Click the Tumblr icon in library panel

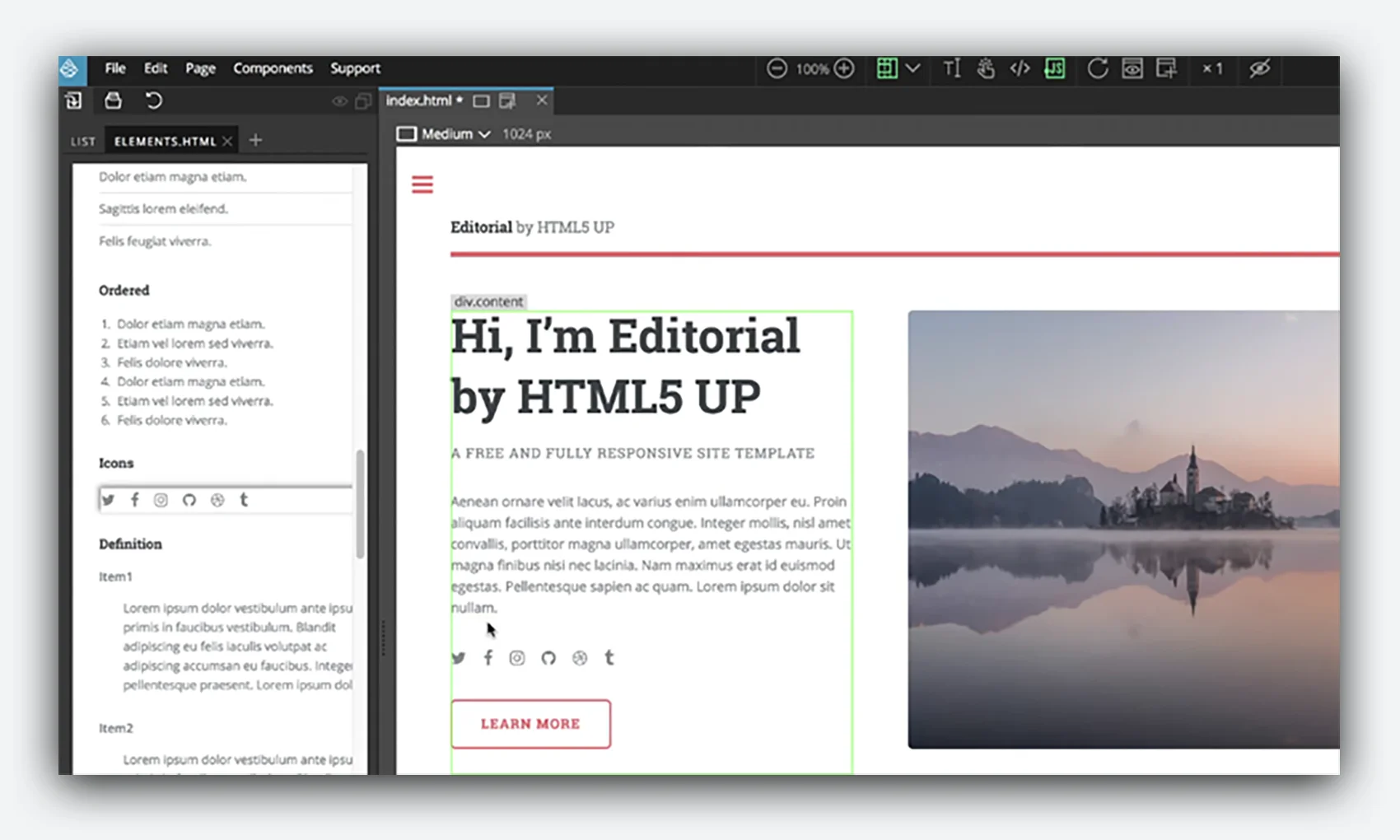244,499
